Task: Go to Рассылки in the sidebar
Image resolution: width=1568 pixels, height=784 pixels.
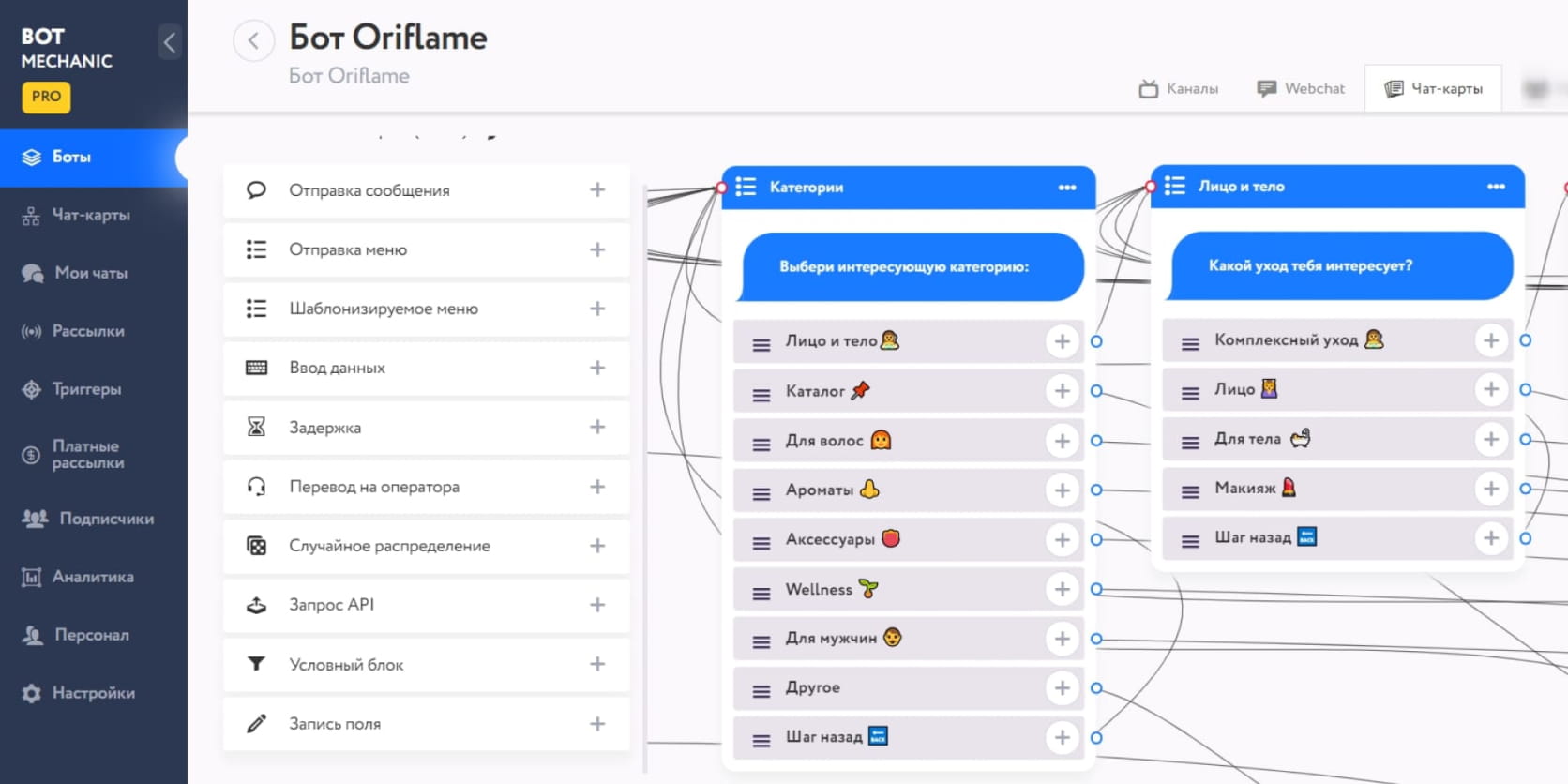Action: click(x=87, y=331)
